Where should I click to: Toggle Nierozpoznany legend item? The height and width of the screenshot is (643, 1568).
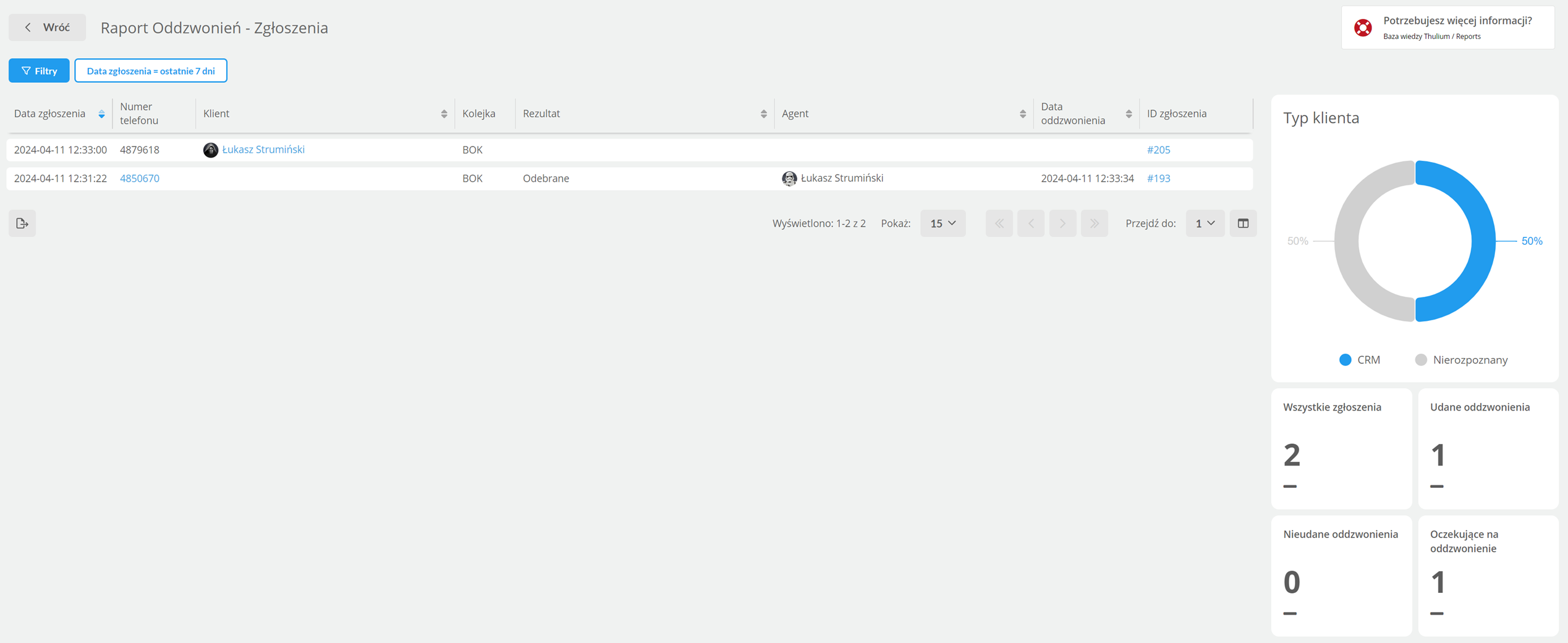[x=1461, y=360]
